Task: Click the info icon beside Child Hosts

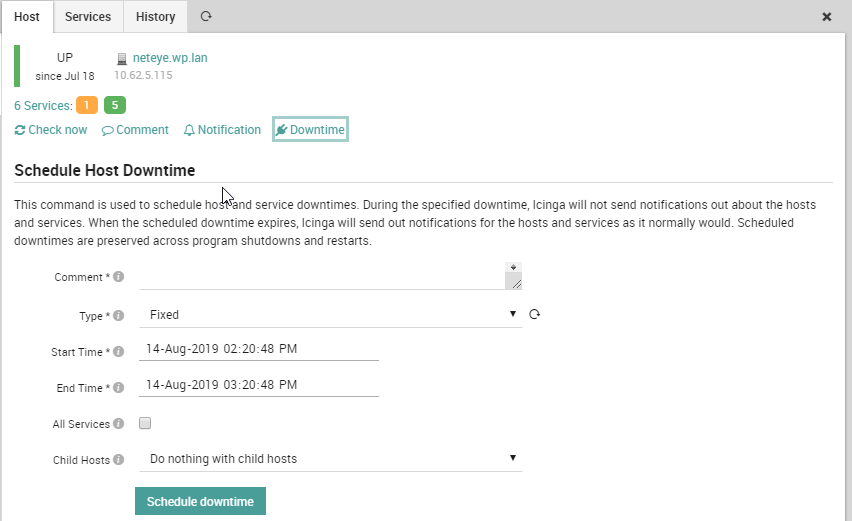Action: pos(118,460)
